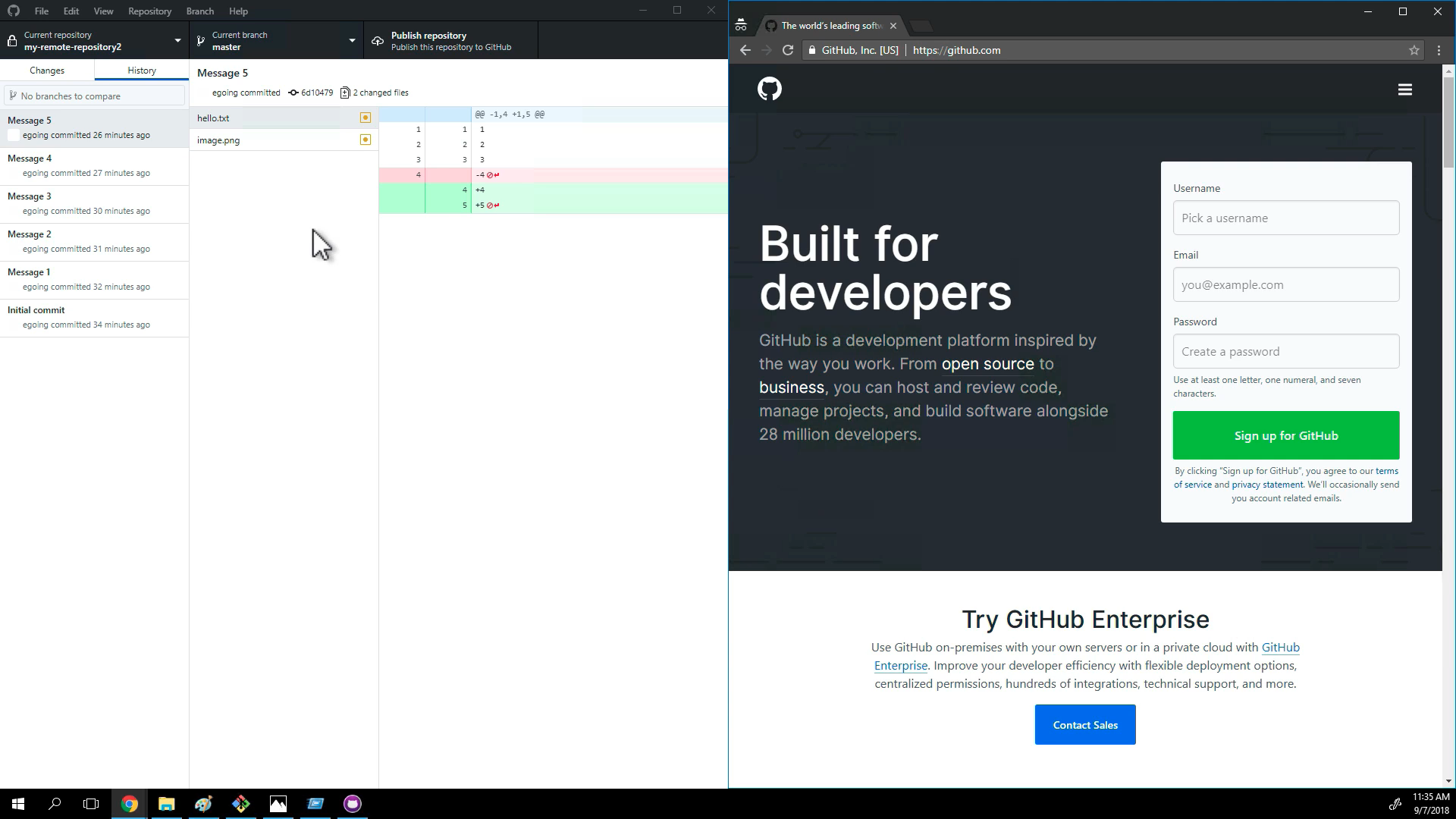This screenshot has width=1456, height=819.
Task: Click the branch switching icon
Action: (x=200, y=40)
